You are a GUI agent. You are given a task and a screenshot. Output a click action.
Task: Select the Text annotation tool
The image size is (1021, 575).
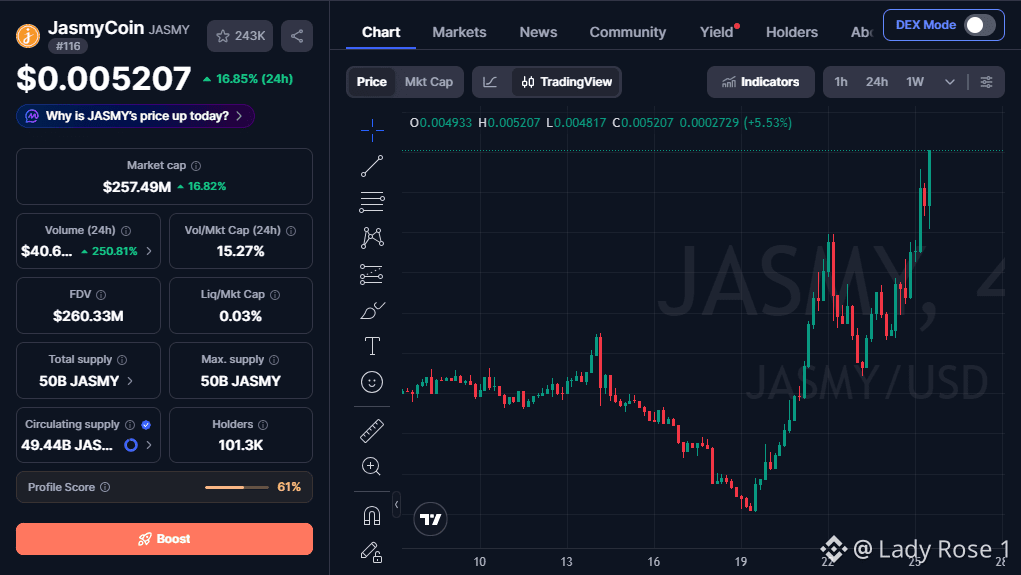[372, 346]
